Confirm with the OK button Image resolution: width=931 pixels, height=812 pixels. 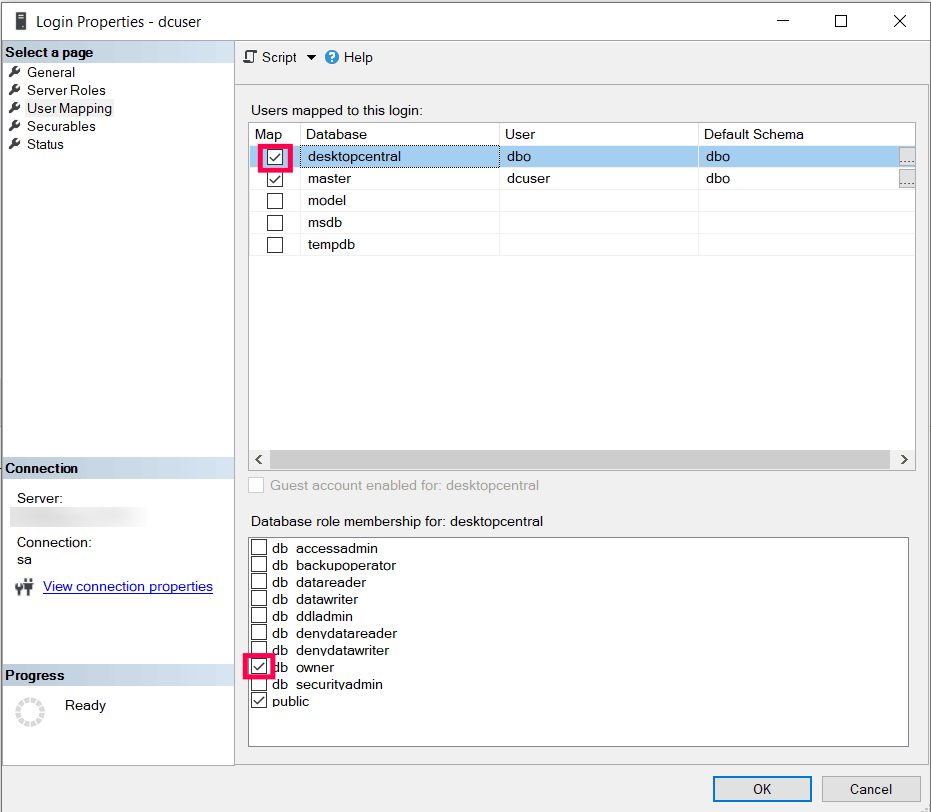click(x=762, y=789)
